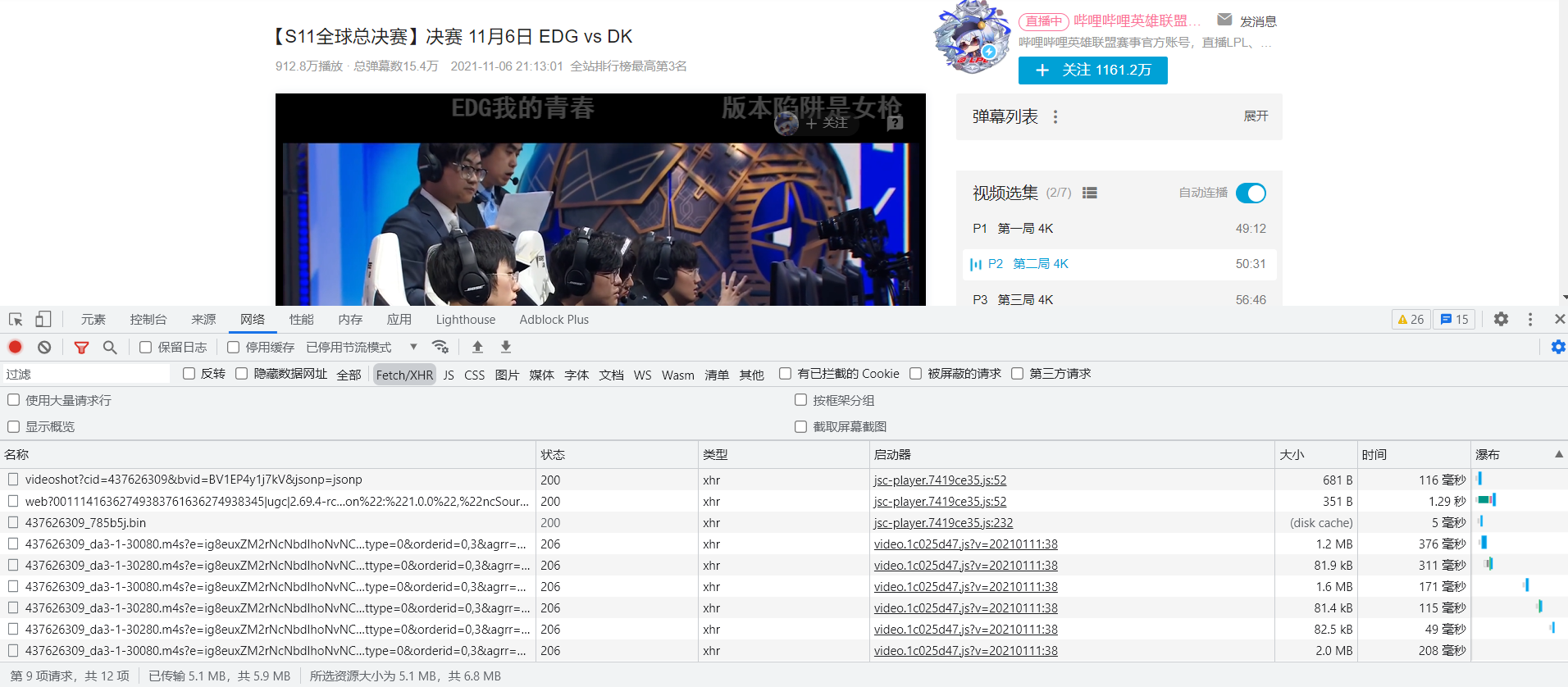The height and width of the screenshot is (687, 1568).
Task: Enable 按框架分组 checkbox
Action: click(x=800, y=400)
